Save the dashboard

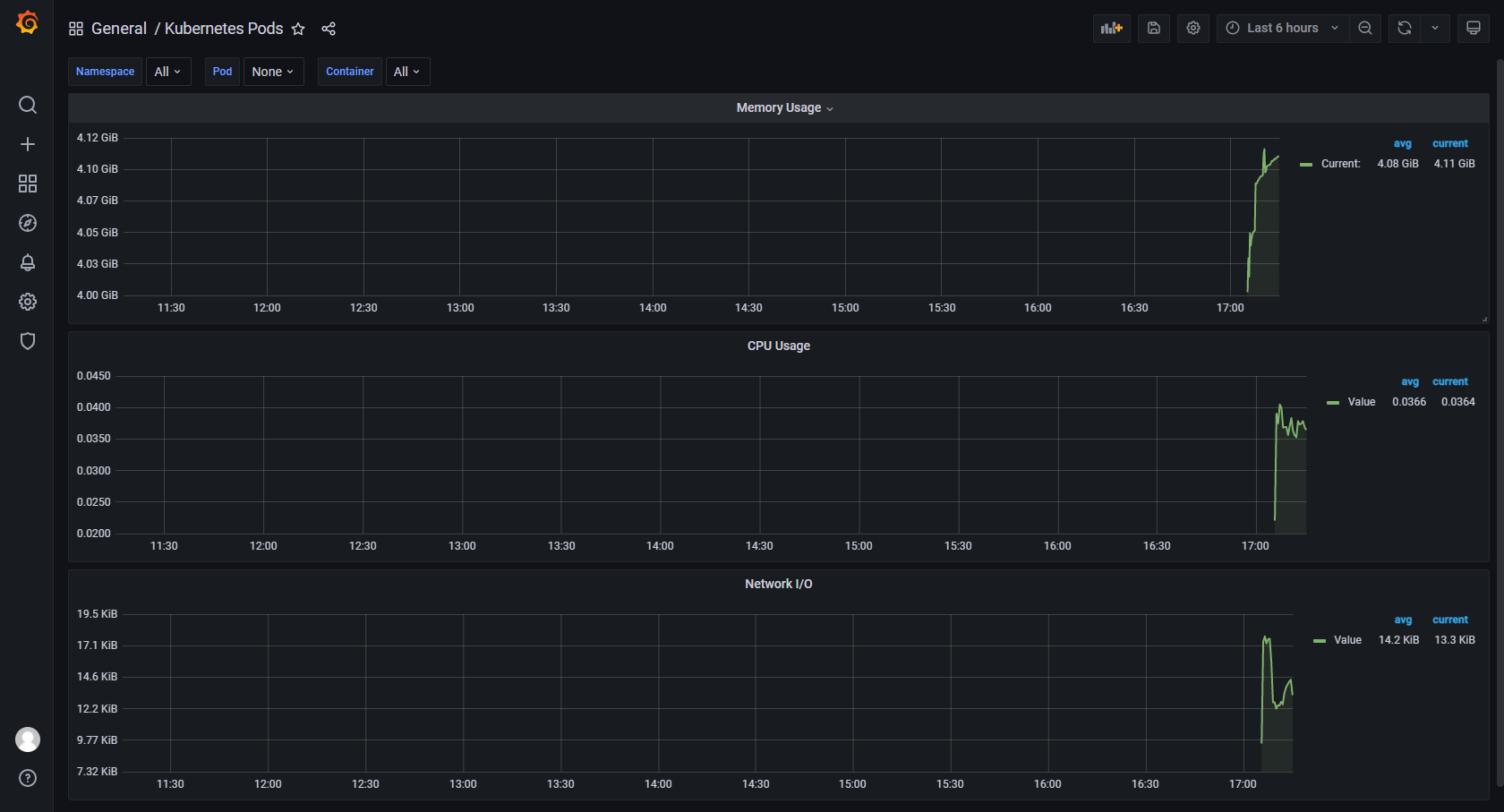1154,28
